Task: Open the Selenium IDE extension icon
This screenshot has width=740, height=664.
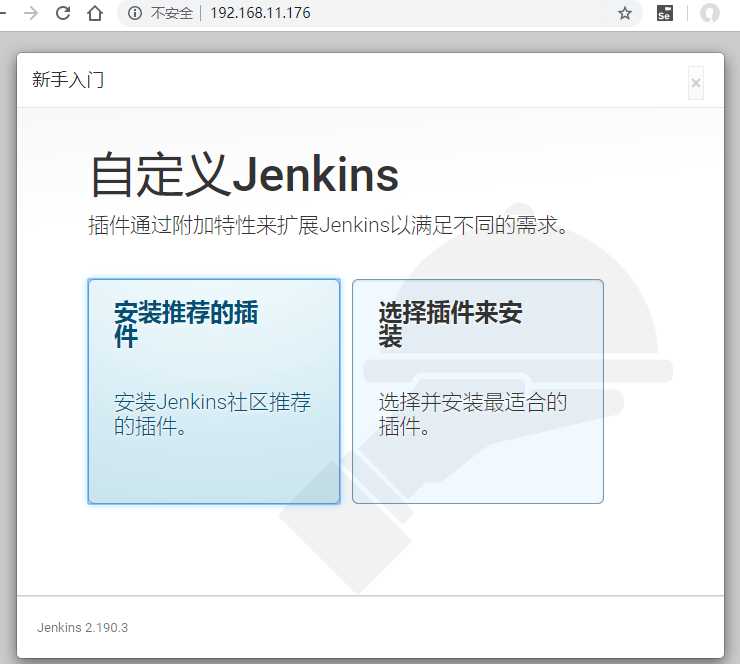Action: pyautogui.click(x=664, y=13)
